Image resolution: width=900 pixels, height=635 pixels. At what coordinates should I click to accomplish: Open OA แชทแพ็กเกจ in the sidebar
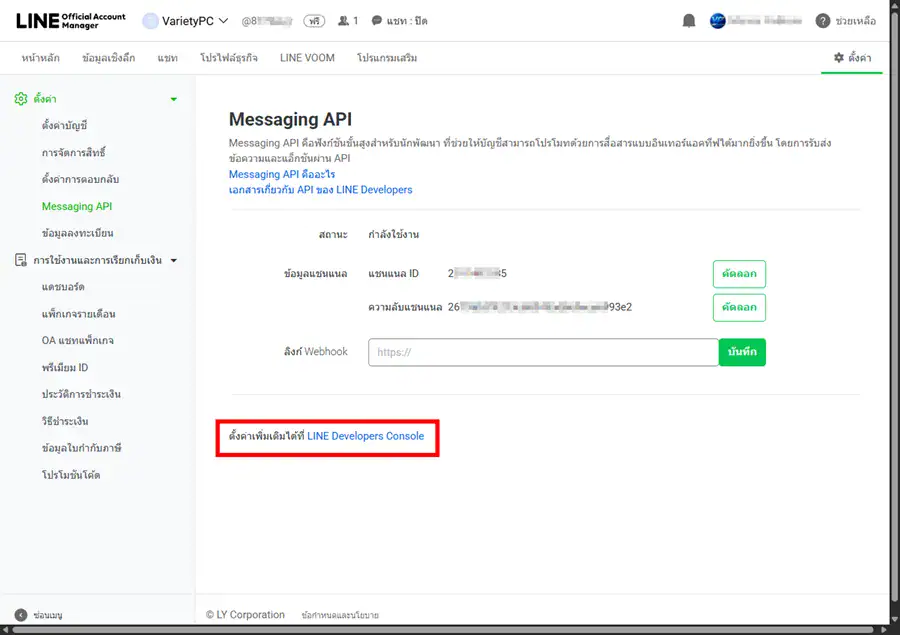pos(77,340)
